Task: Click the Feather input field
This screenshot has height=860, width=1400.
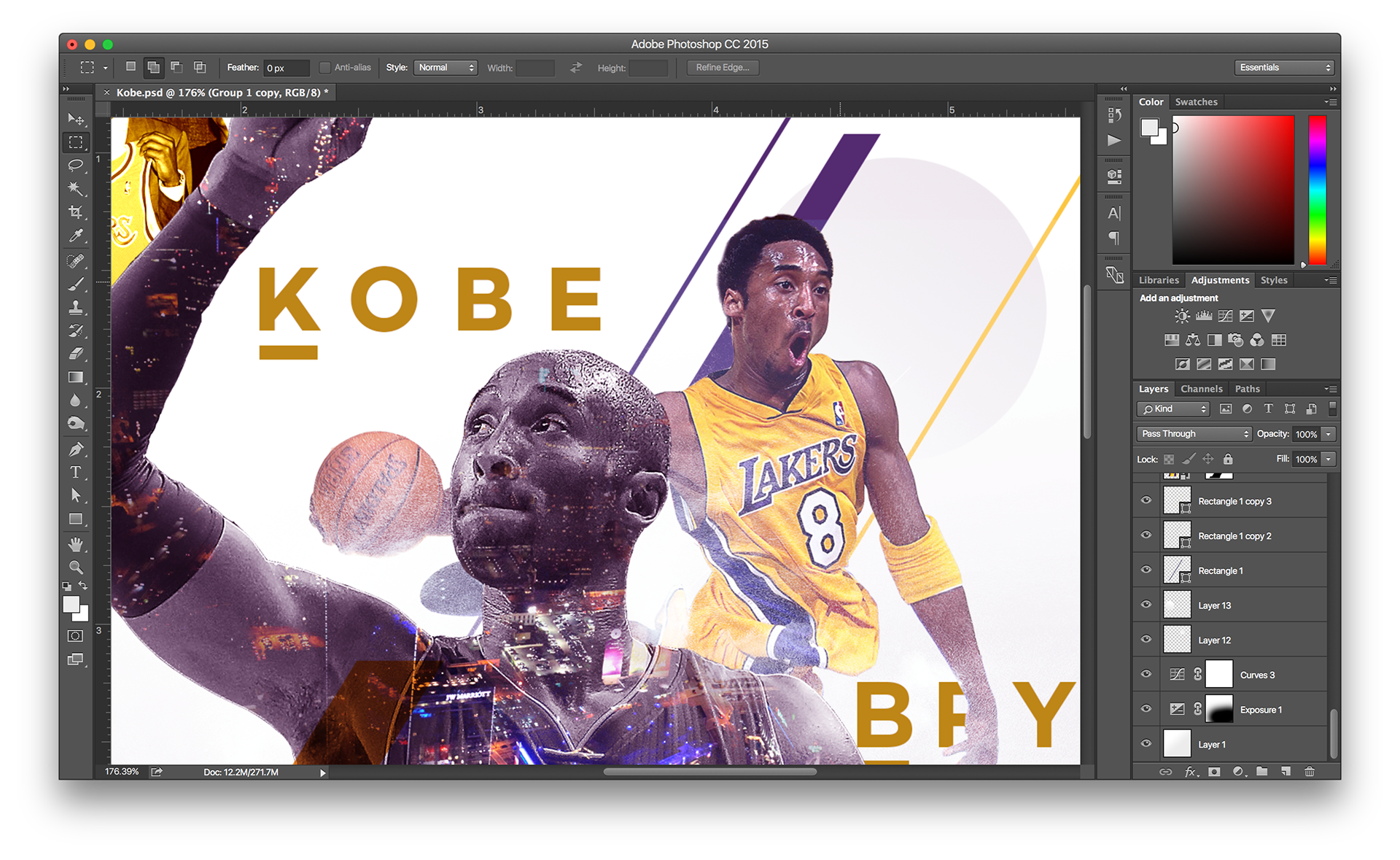Action: click(287, 68)
